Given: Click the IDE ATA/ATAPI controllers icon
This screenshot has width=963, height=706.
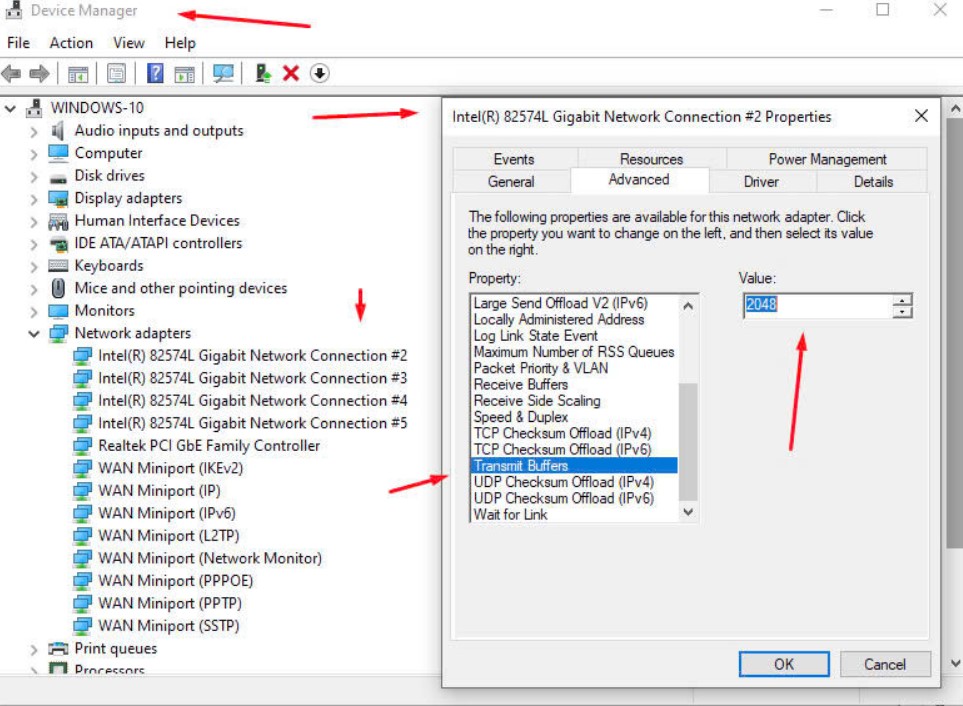Looking at the screenshot, I should tap(58, 244).
